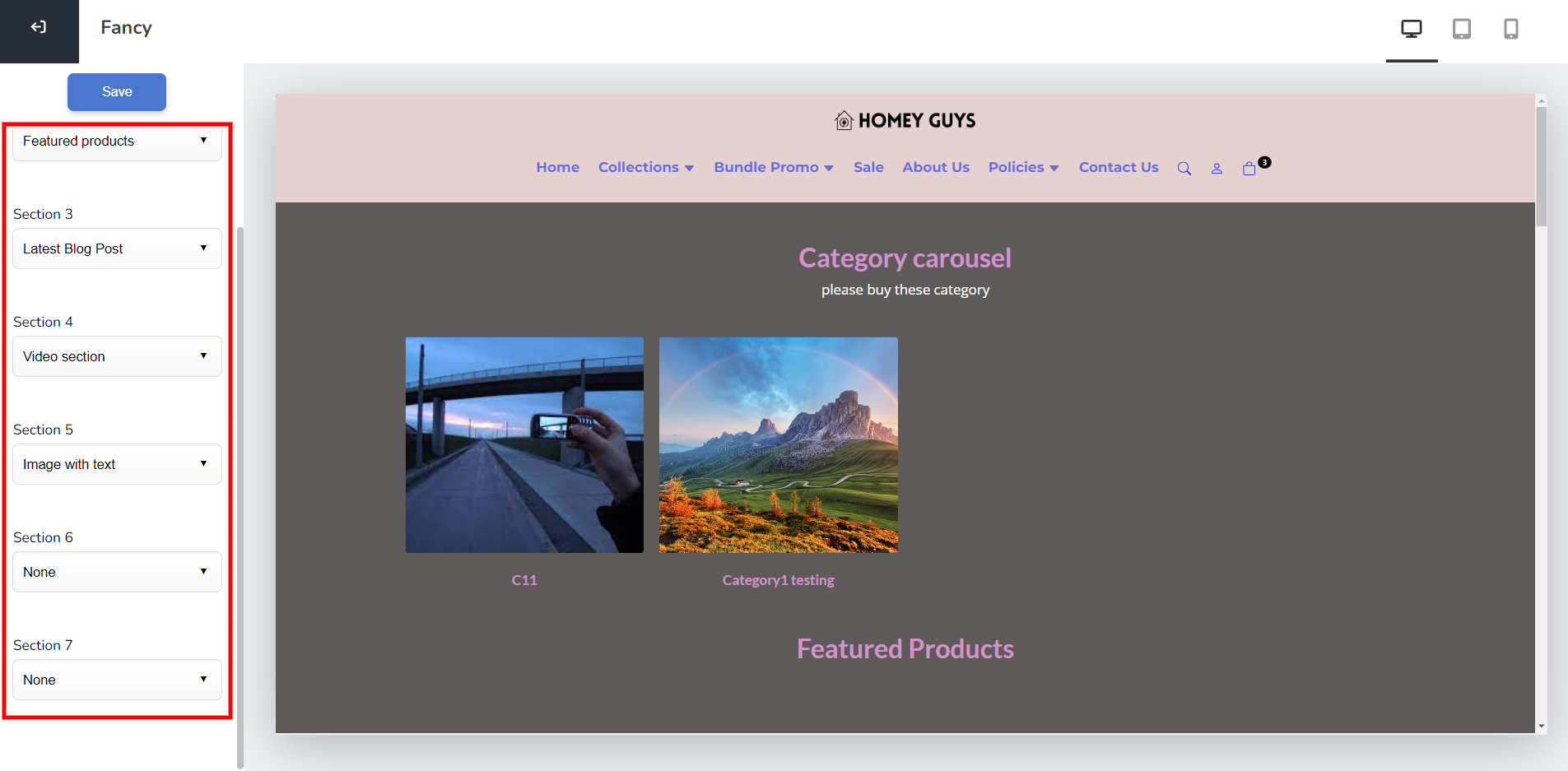Screen dimensions: 1568x771
Task: Open Section 7 None dropdown
Action: click(117, 680)
